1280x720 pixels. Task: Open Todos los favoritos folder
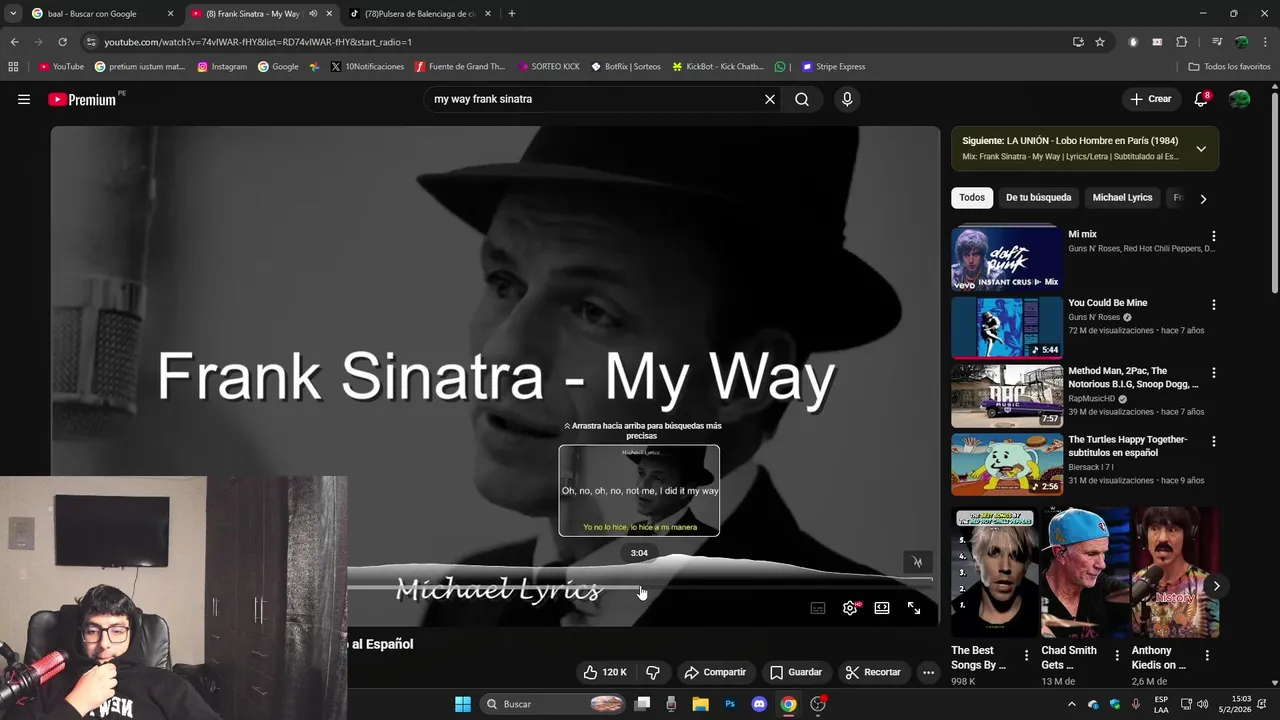click(1229, 67)
